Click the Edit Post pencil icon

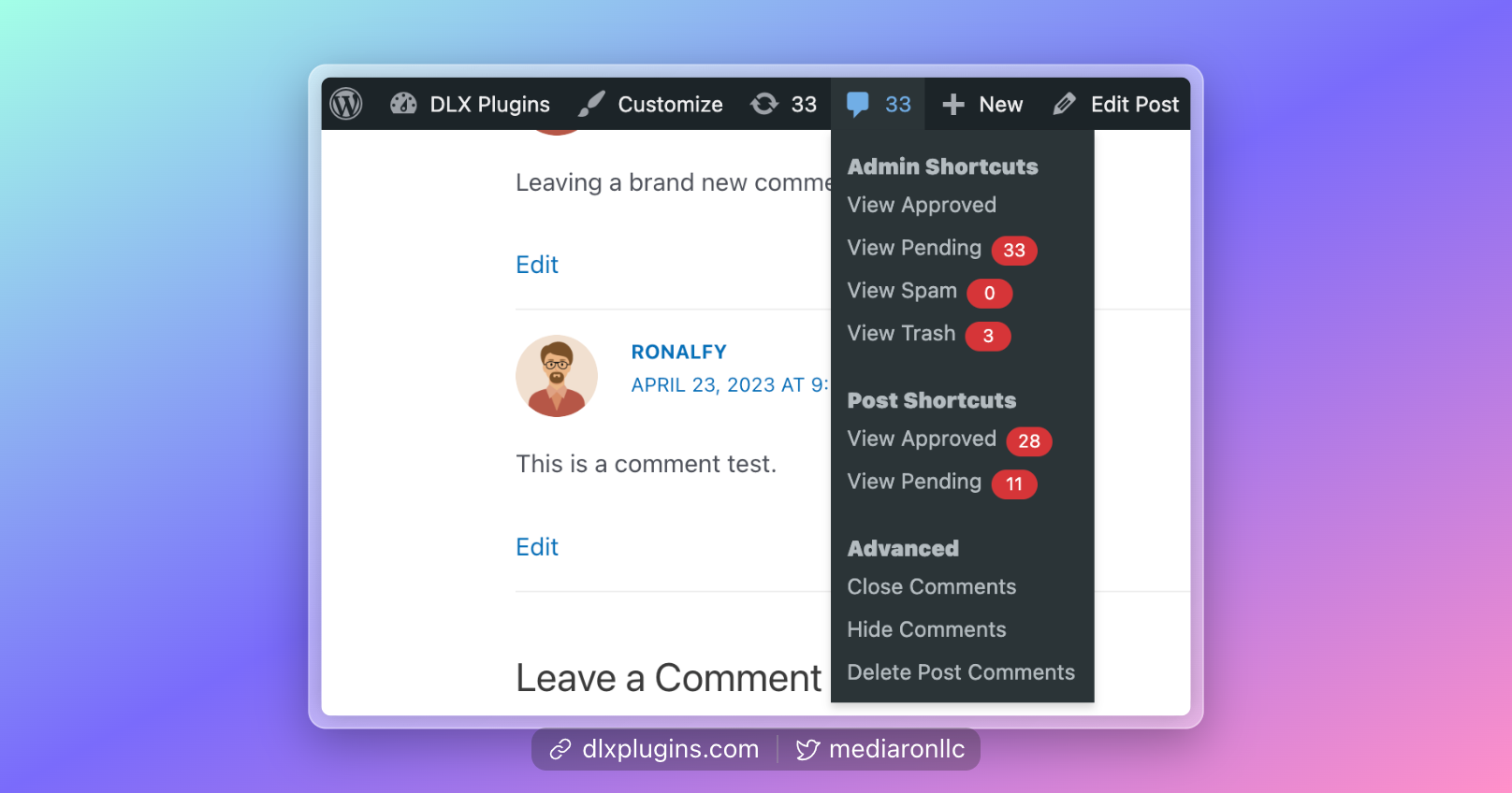point(1064,104)
